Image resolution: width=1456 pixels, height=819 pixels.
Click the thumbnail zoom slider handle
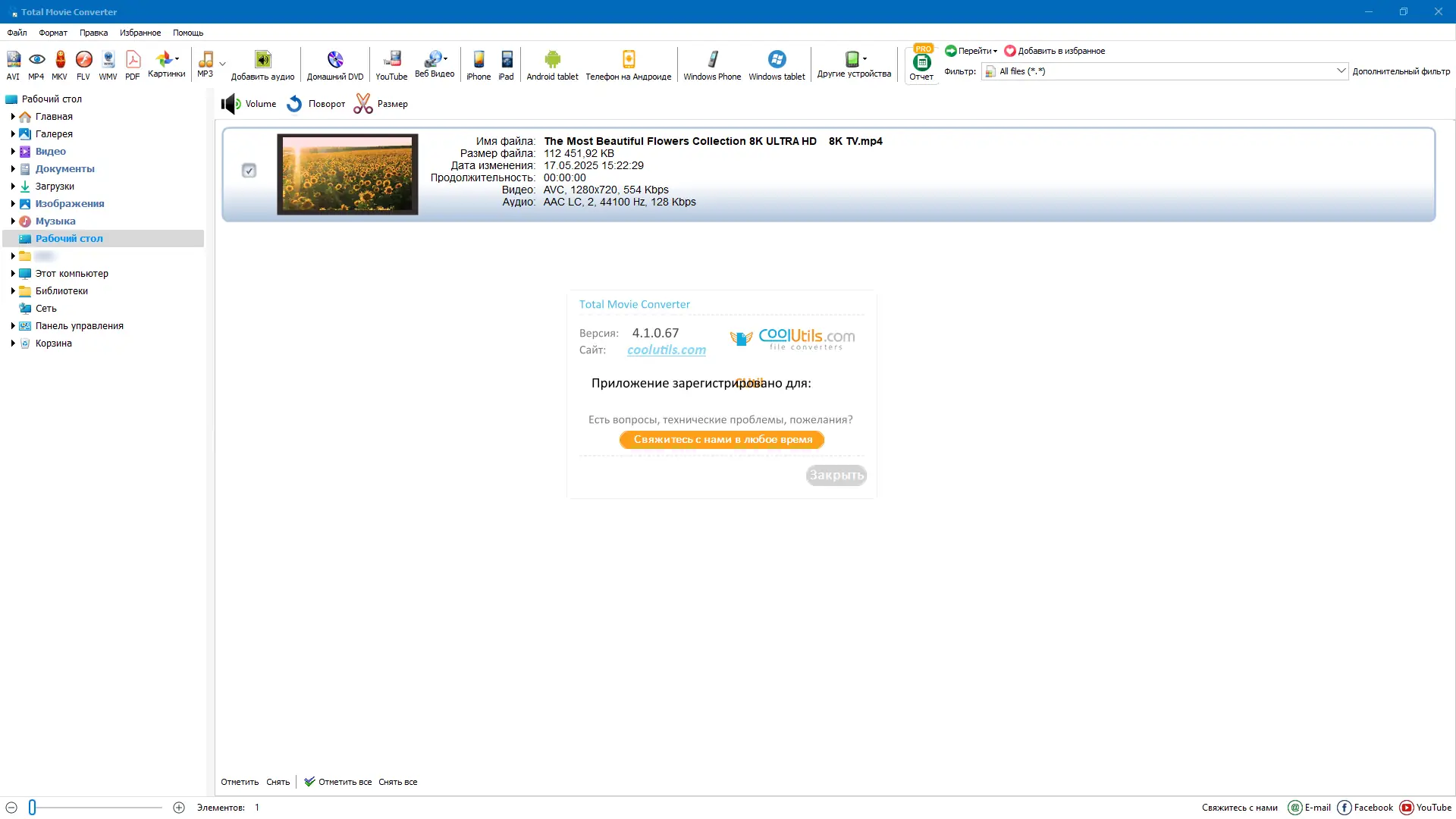(33, 808)
